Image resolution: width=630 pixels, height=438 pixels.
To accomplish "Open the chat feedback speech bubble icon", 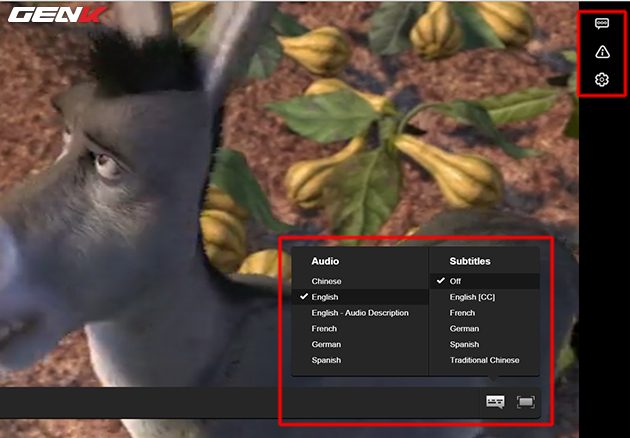I will 601,24.
